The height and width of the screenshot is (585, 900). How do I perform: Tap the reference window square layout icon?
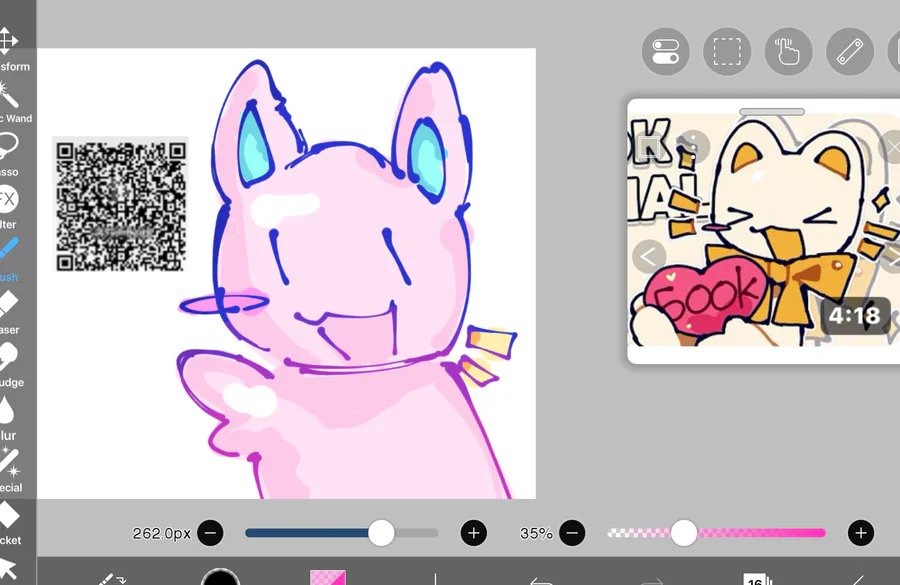point(649,147)
